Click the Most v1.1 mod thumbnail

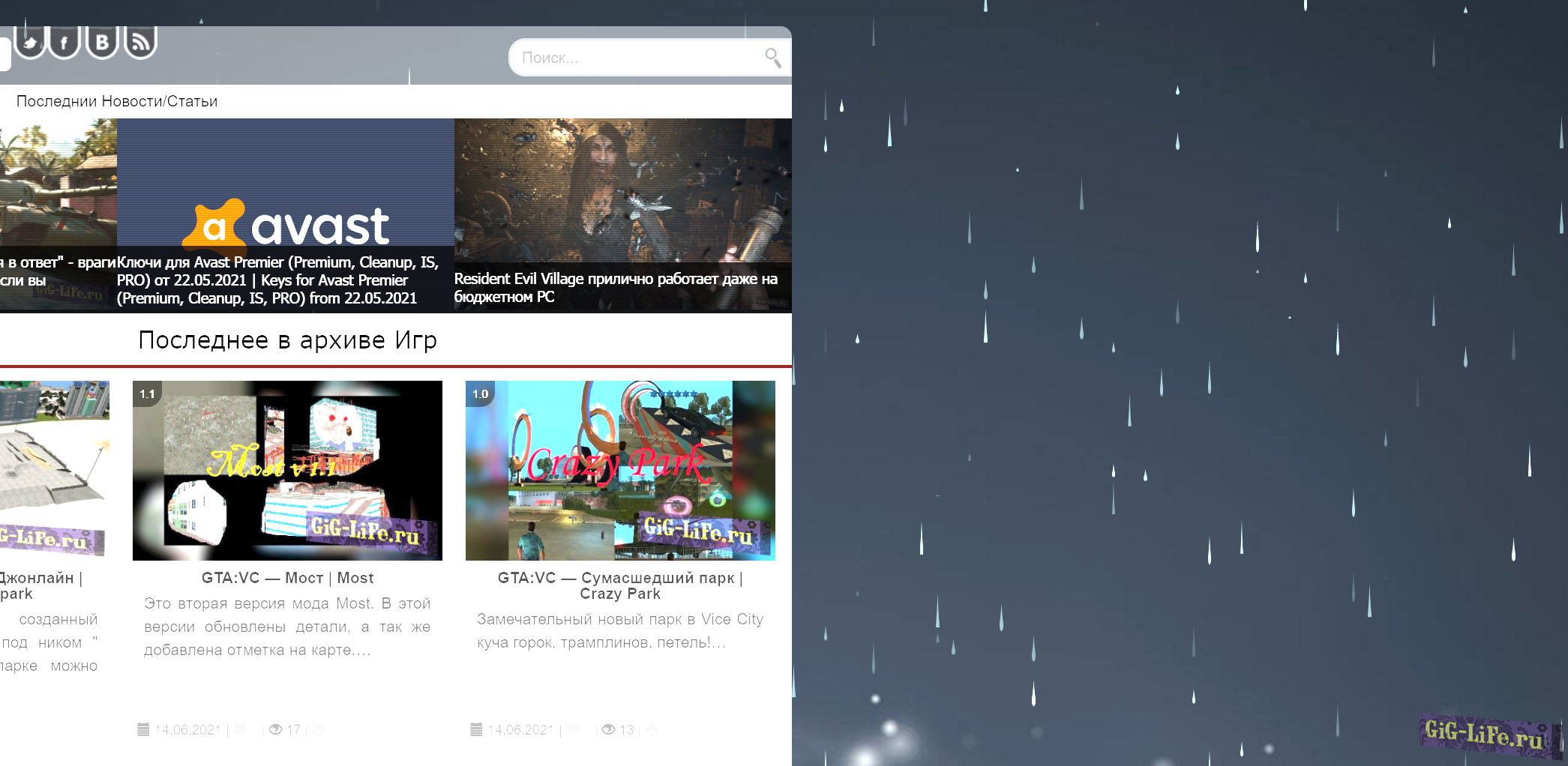(287, 470)
